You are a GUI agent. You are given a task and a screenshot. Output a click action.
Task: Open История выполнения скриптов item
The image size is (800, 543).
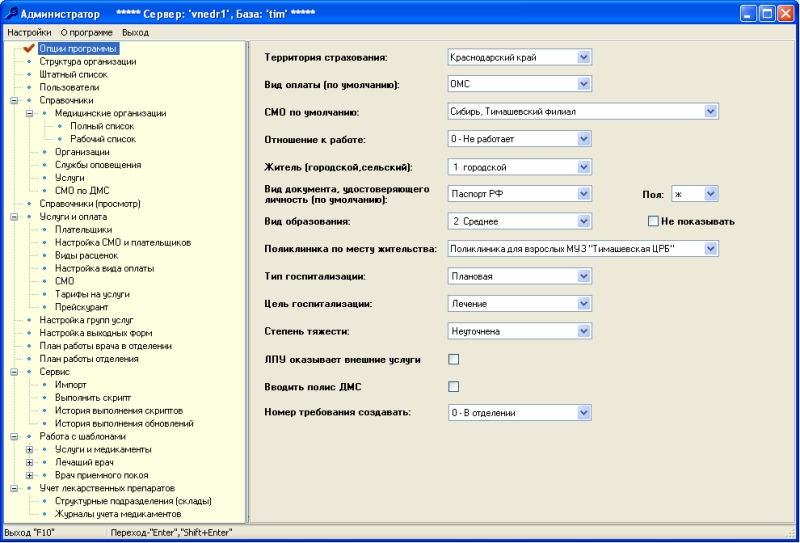click(119, 411)
